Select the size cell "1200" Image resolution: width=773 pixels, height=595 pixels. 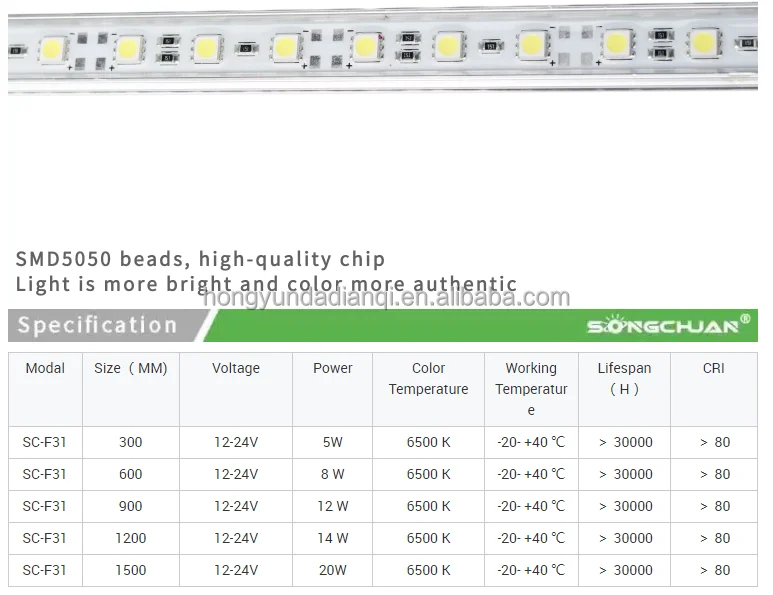pyautogui.click(x=131, y=538)
